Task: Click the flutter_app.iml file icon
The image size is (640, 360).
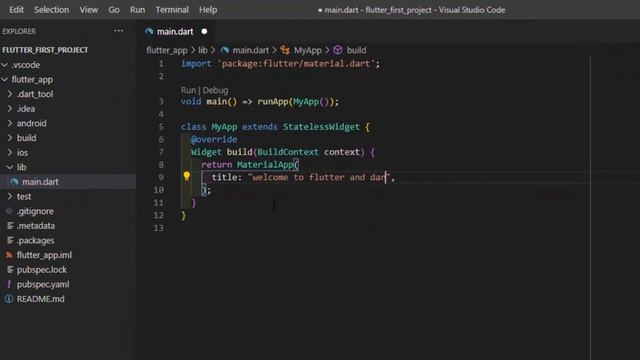Action: [x=9, y=255]
